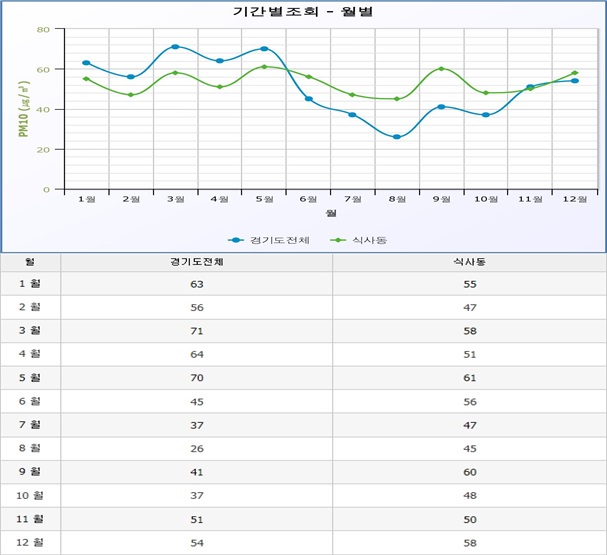
Task: Select the 12 월 row label in table
Action: click(30, 542)
